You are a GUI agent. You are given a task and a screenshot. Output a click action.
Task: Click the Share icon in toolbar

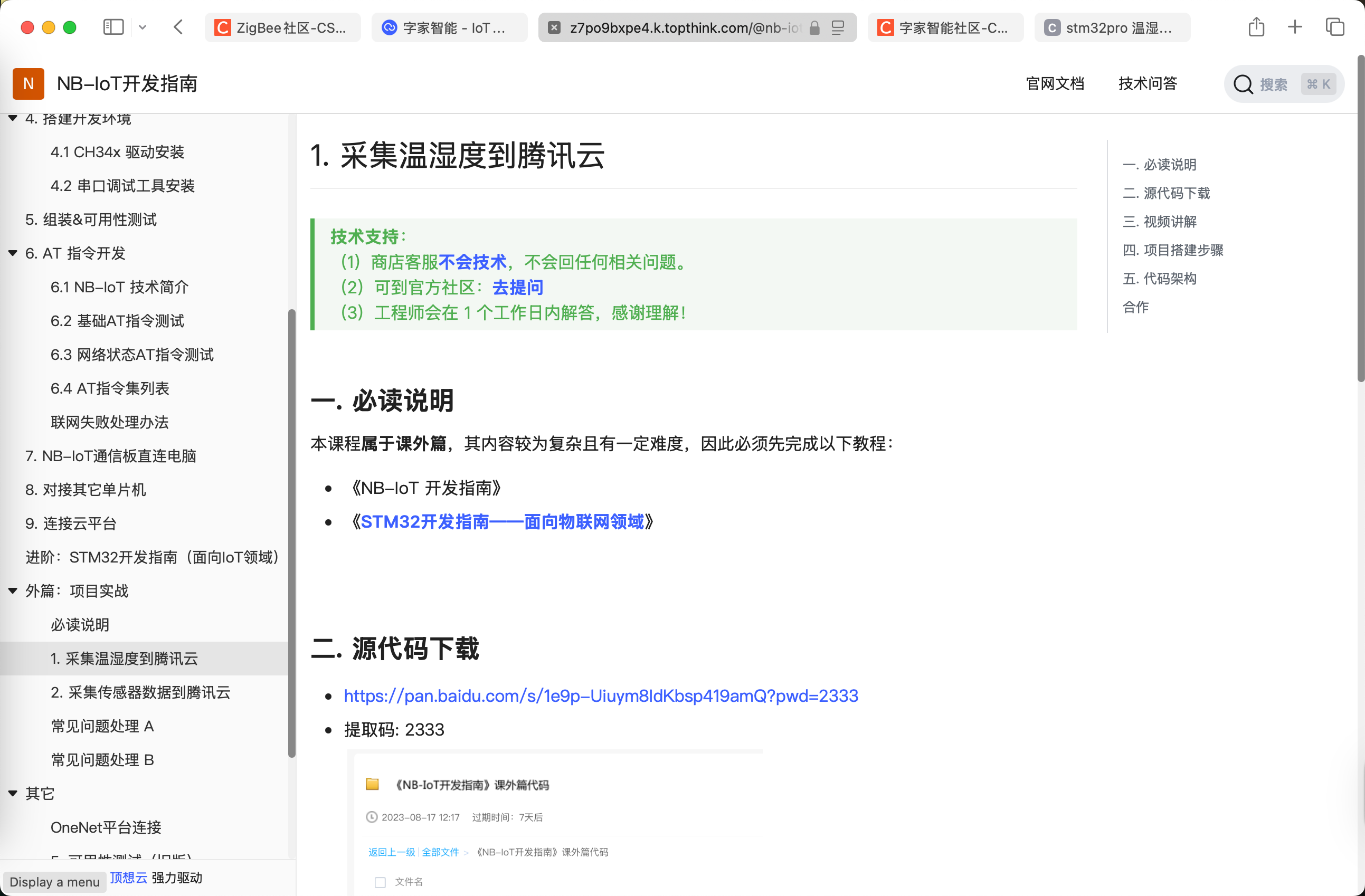click(1256, 27)
